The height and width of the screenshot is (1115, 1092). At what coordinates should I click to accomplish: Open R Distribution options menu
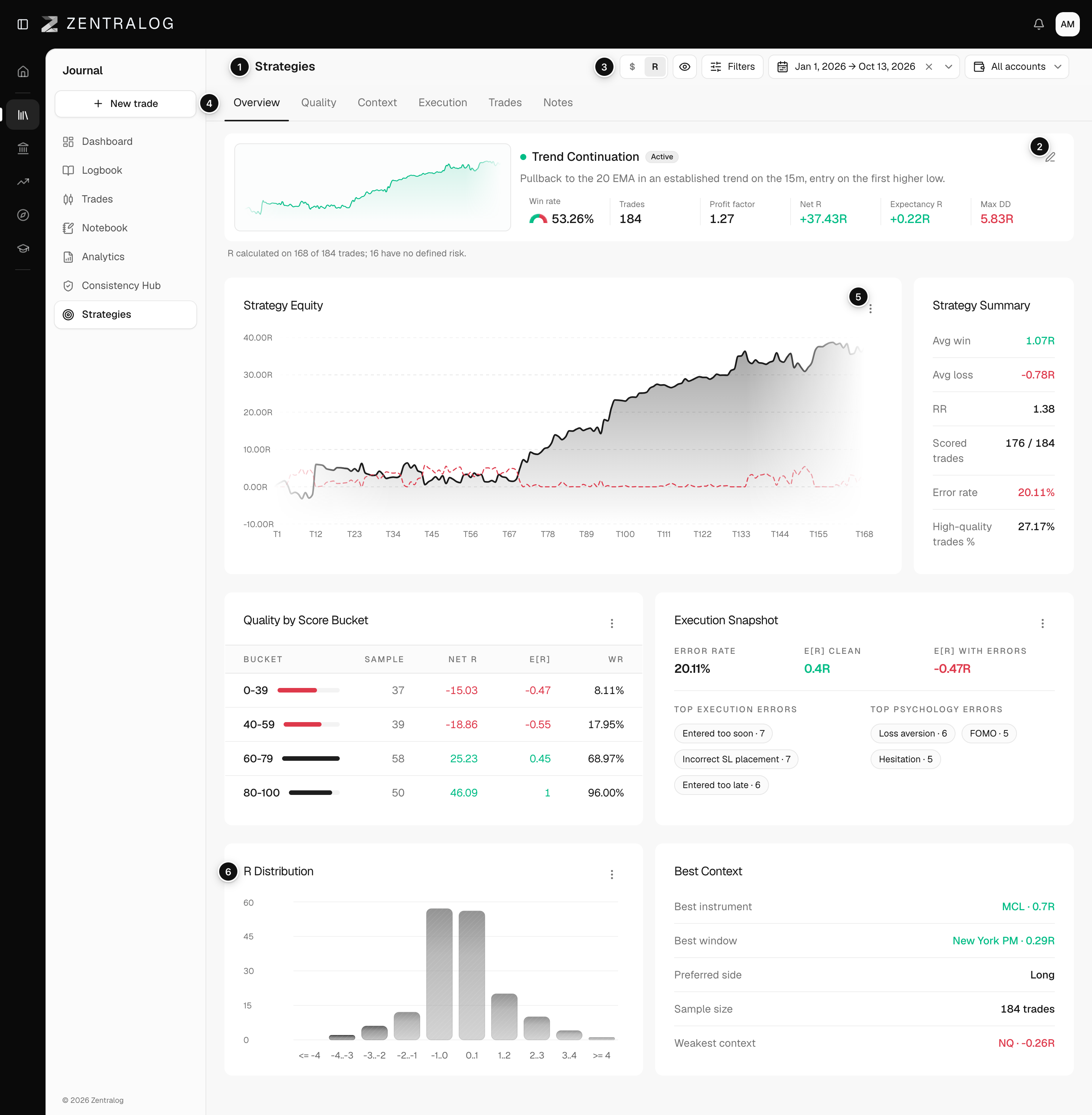pos(612,875)
